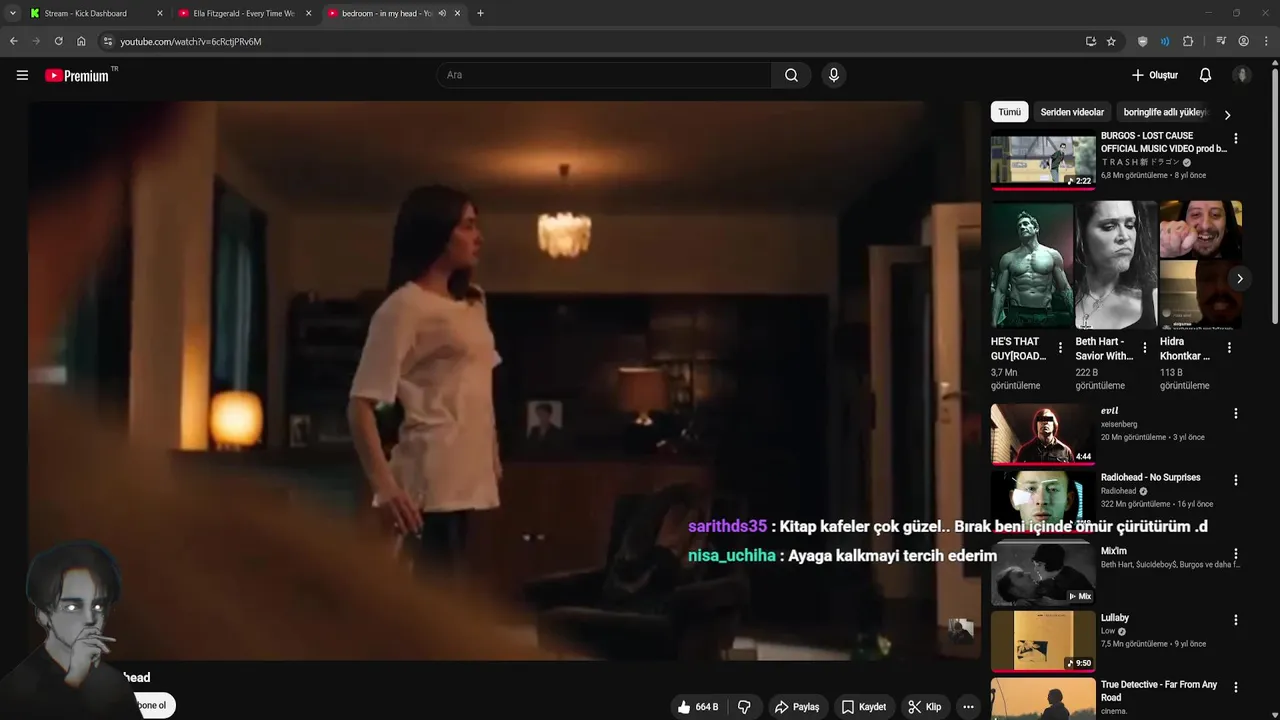1280x720 pixels.
Task: Open options for Hidra Khontkar short
Action: [x=1229, y=348]
